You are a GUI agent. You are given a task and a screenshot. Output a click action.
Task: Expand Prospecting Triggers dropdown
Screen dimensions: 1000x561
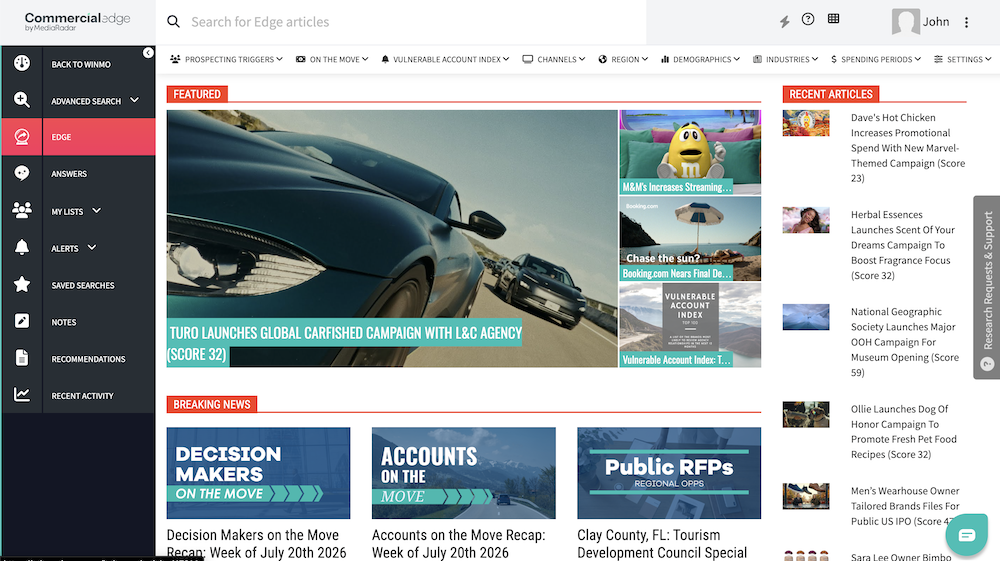pyautogui.click(x=226, y=59)
